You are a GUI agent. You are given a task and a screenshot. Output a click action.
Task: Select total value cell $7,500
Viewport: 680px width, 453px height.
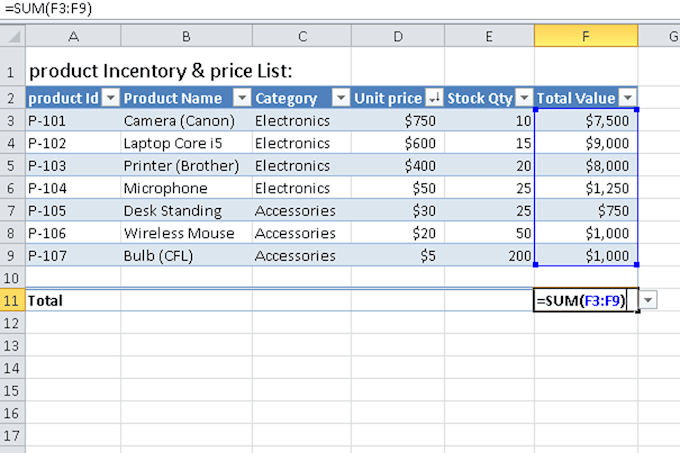click(586, 121)
